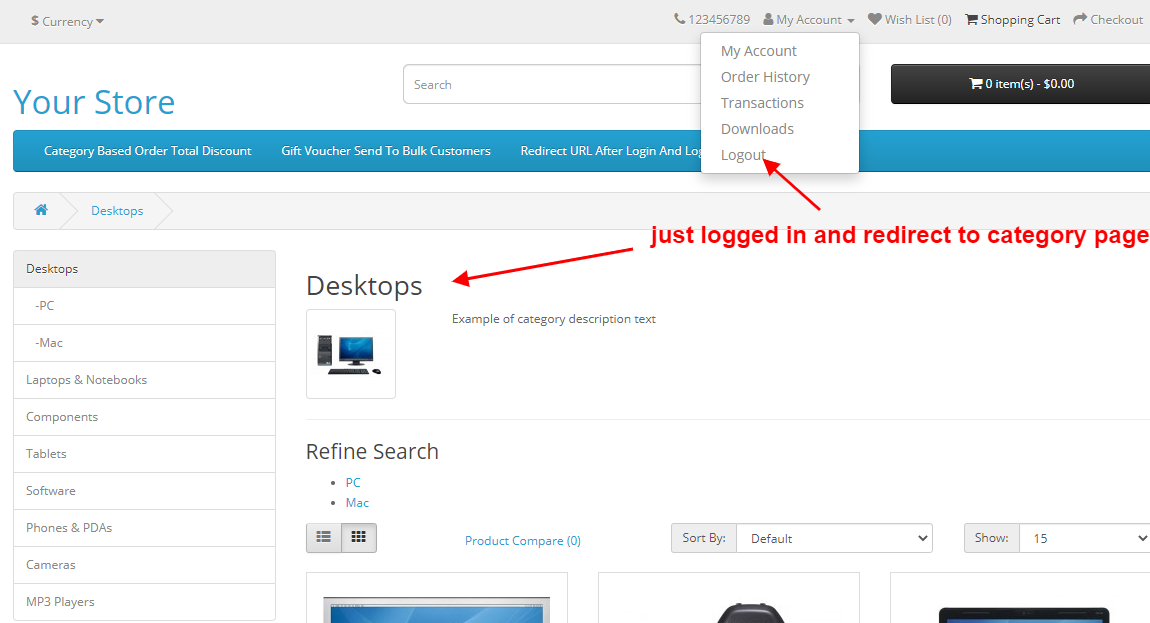Screen dimensions: 1150x623
Task: Choose Logout from the account menu
Action: [x=743, y=155]
